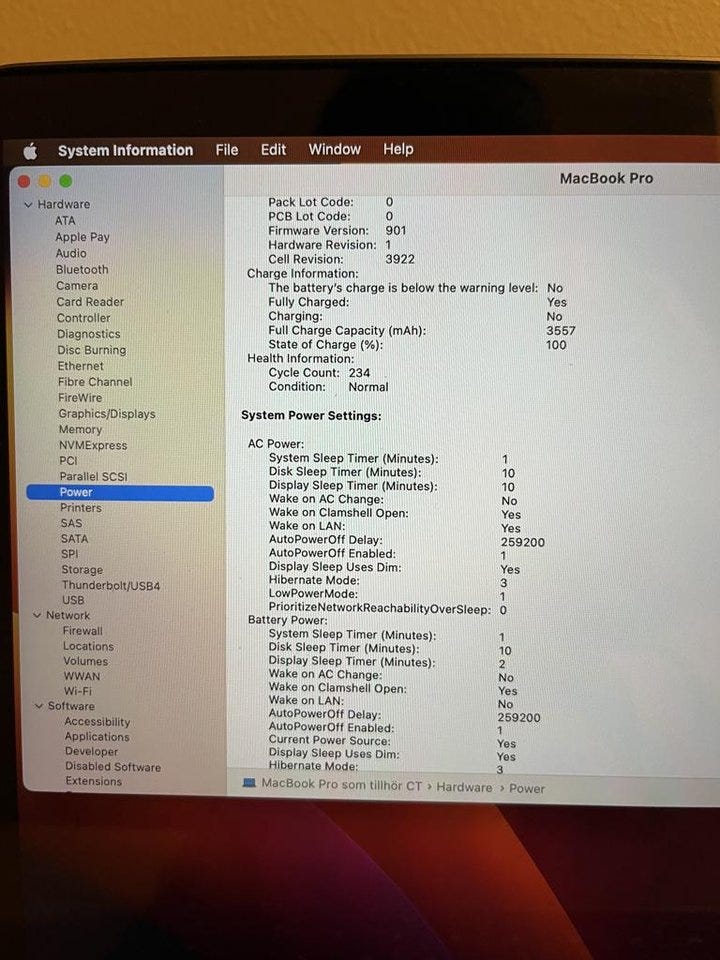Select Bluetooth in the sidebar
Screen dimensions: 720x960
pyautogui.click(x=82, y=269)
